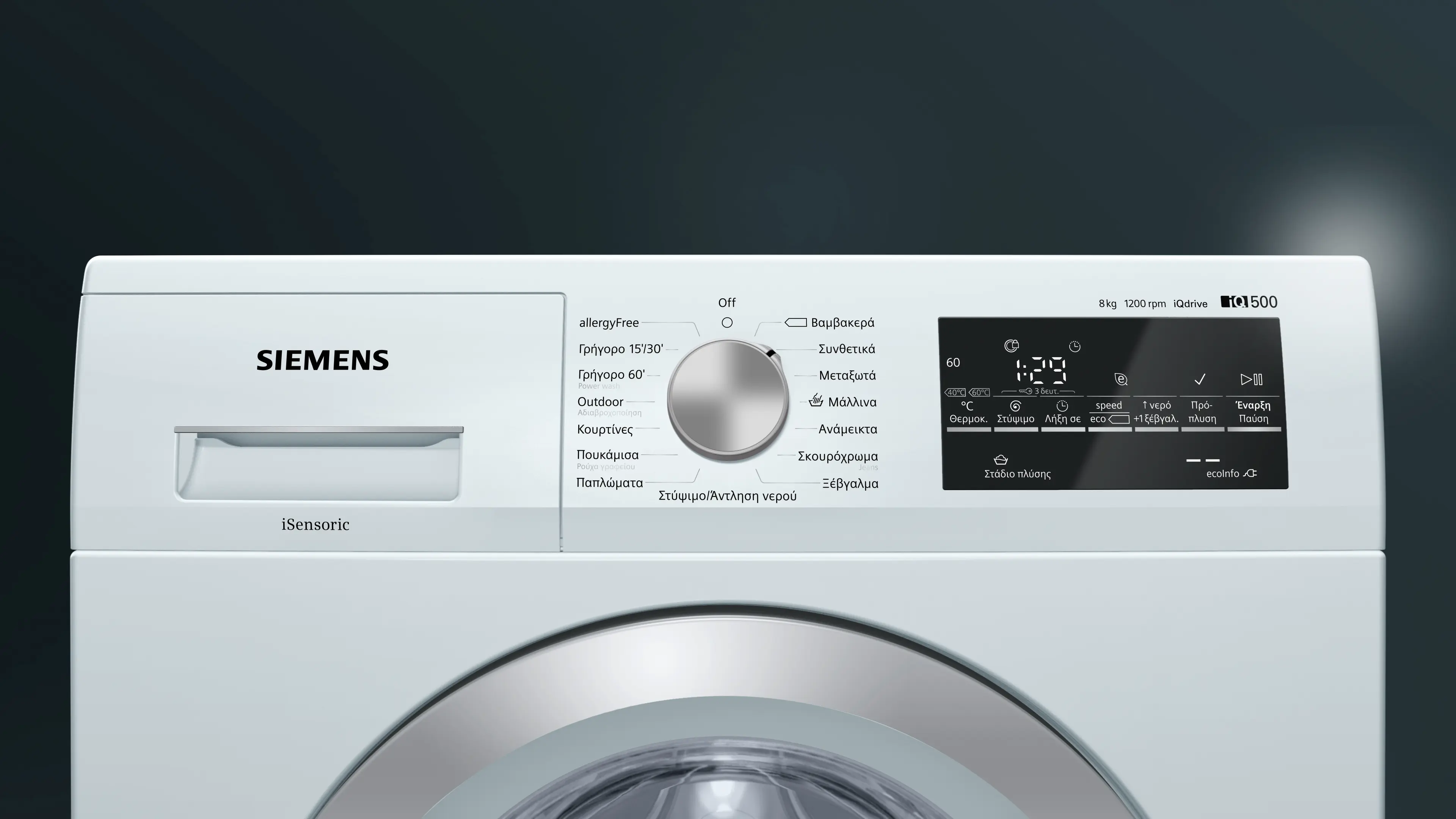
Task: Tap the child lock drum icon
Action: (x=1011, y=345)
